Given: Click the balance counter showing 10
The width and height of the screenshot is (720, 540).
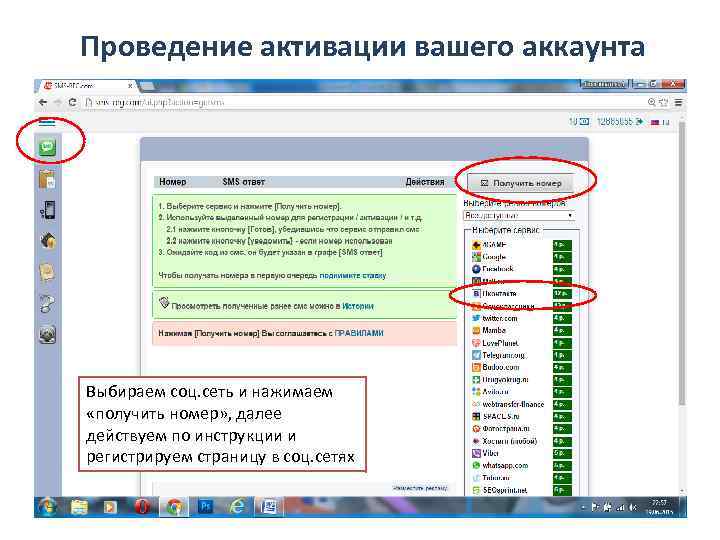Looking at the screenshot, I should (579, 122).
